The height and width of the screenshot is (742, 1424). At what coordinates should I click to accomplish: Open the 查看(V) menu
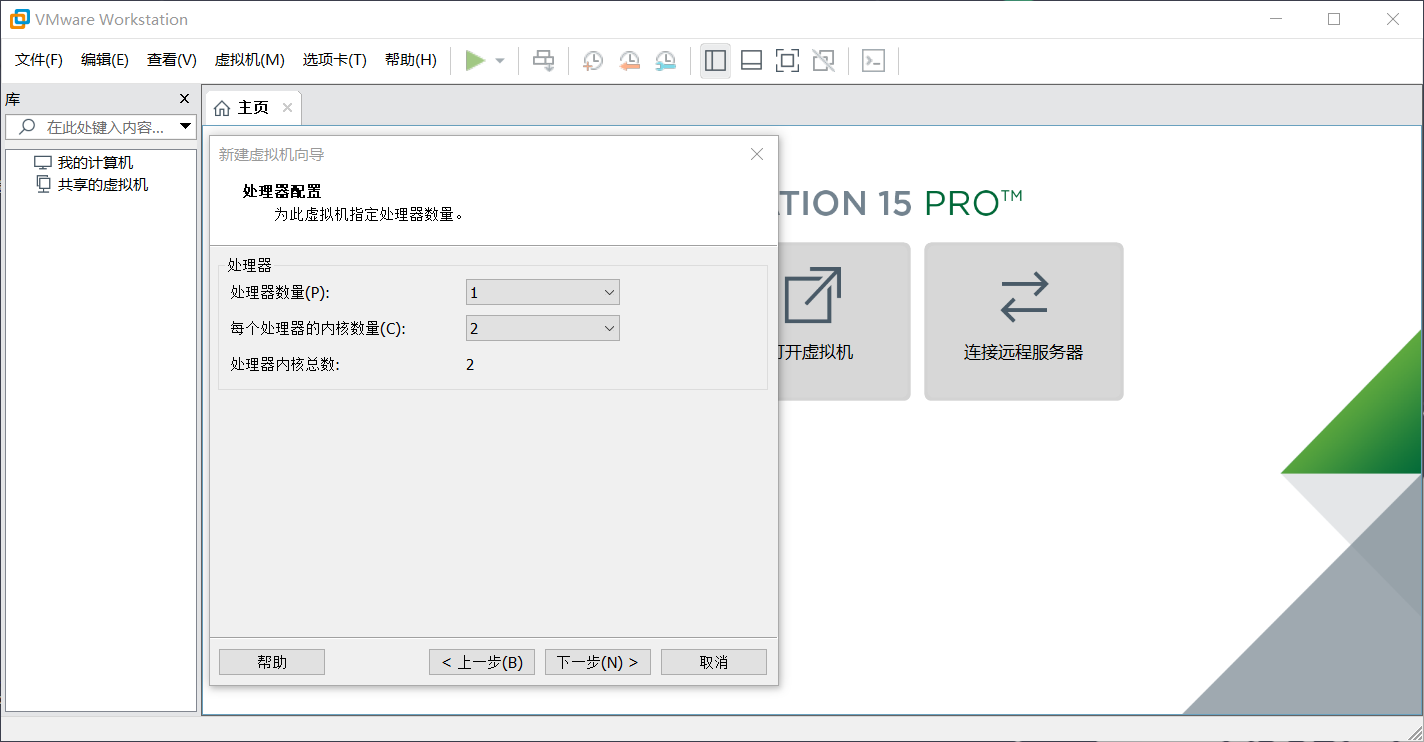point(172,60)
